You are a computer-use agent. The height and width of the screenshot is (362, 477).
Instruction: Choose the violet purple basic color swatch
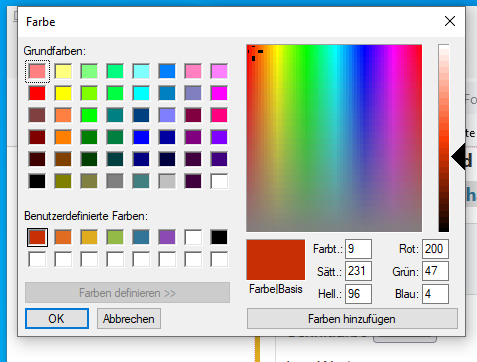coord(219,137)
